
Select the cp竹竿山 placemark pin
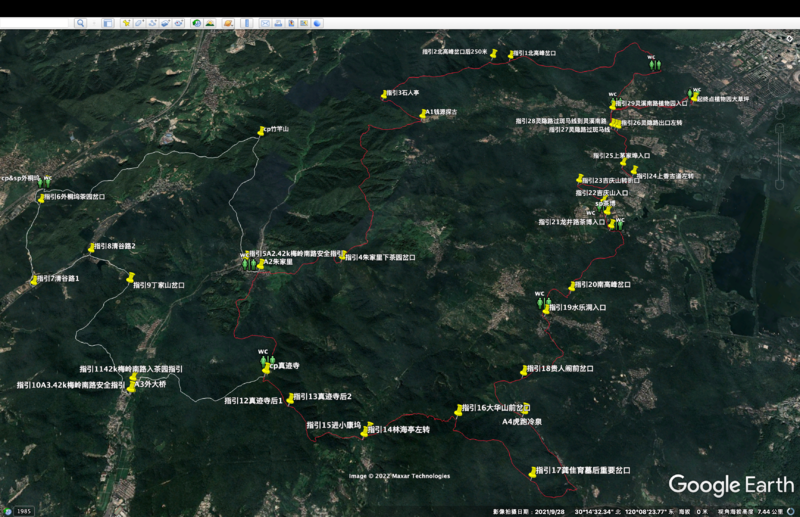coord(262,129)
